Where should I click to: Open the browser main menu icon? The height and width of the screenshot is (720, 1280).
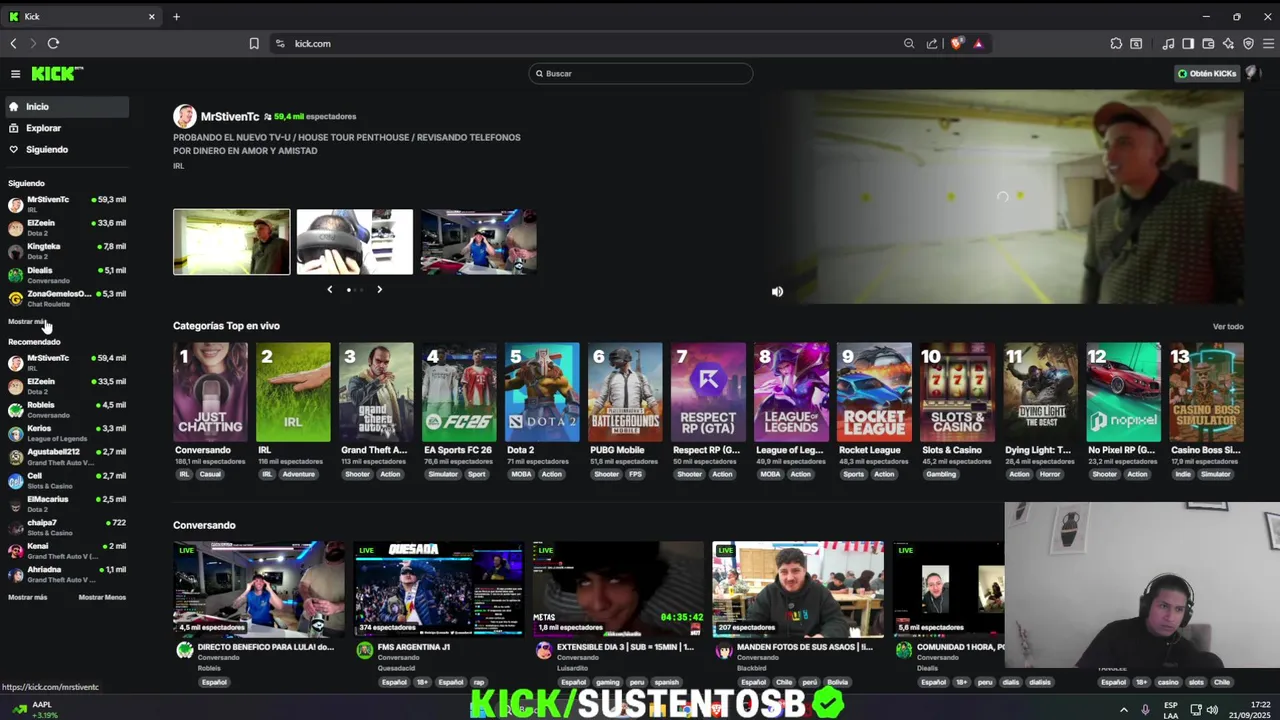coord(1268,43)
